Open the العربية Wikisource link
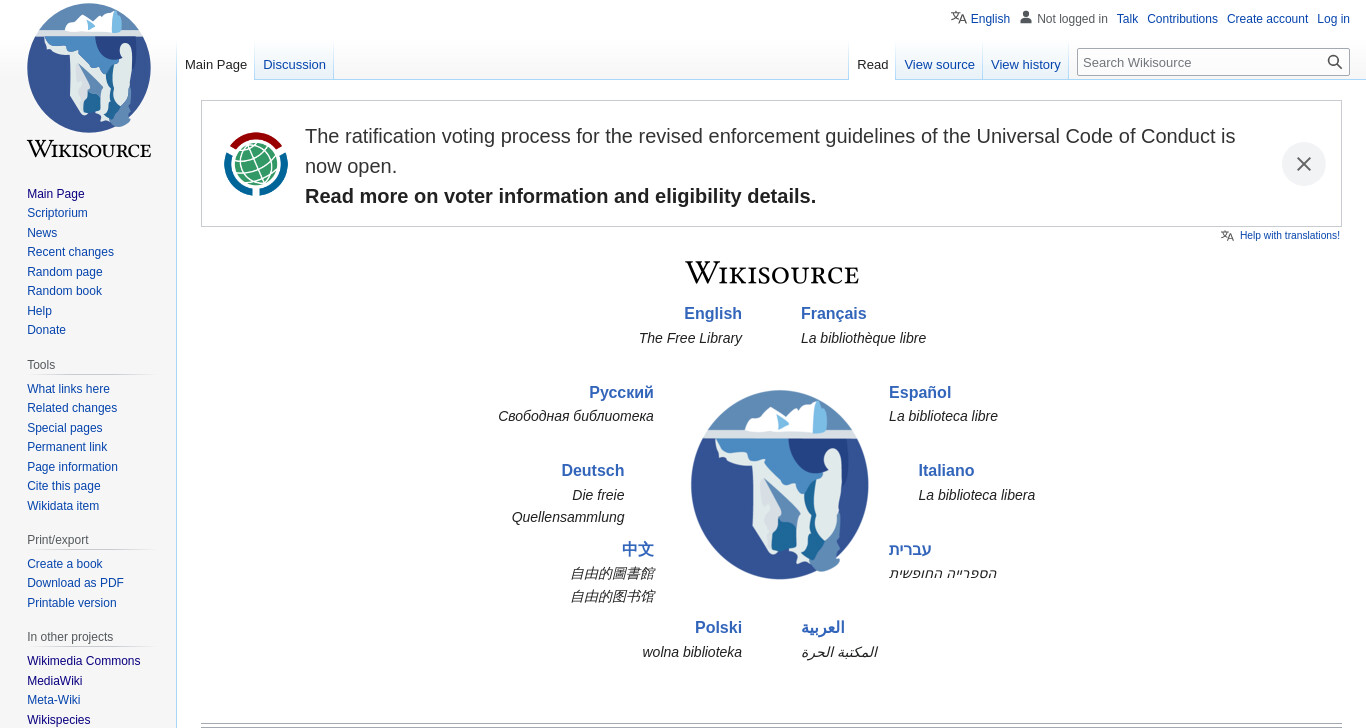 pyautogui.click(x=823, y=627)
